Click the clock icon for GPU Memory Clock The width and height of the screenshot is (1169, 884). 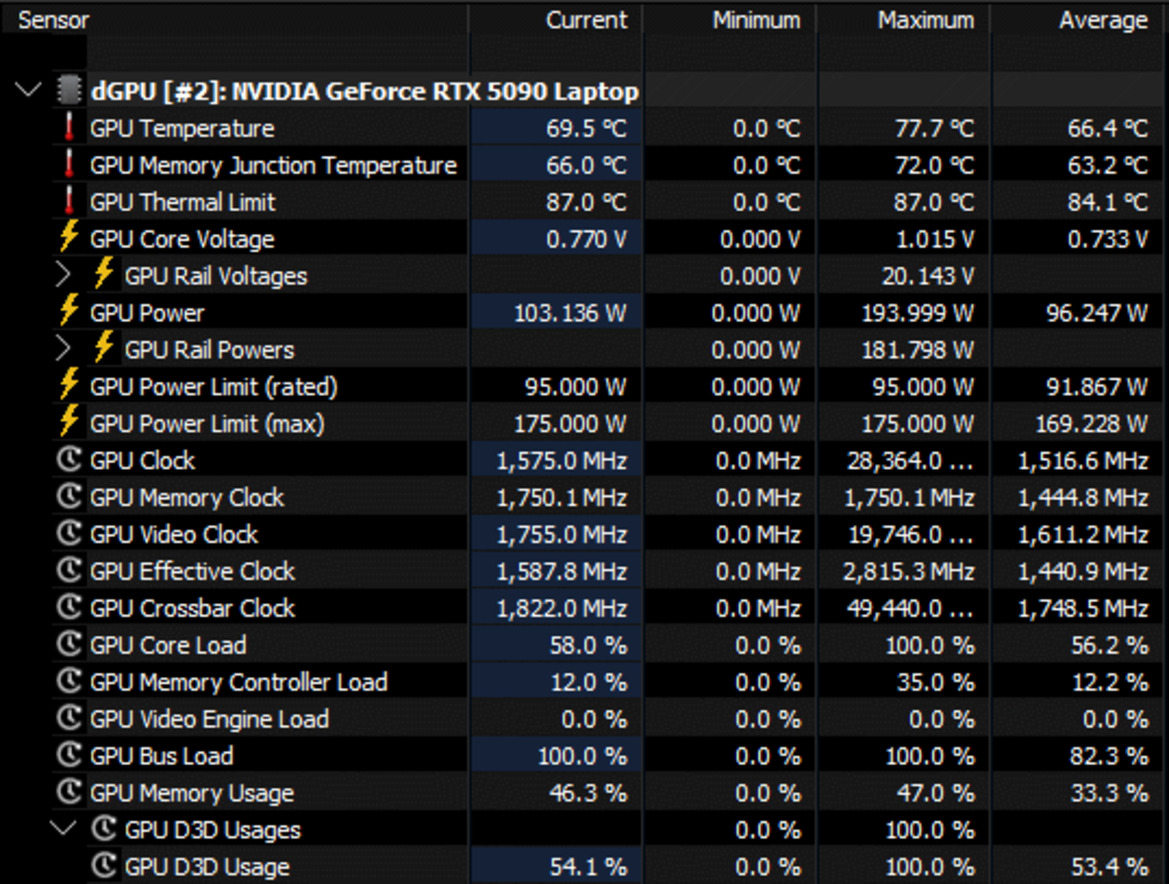tap(69, 496)
